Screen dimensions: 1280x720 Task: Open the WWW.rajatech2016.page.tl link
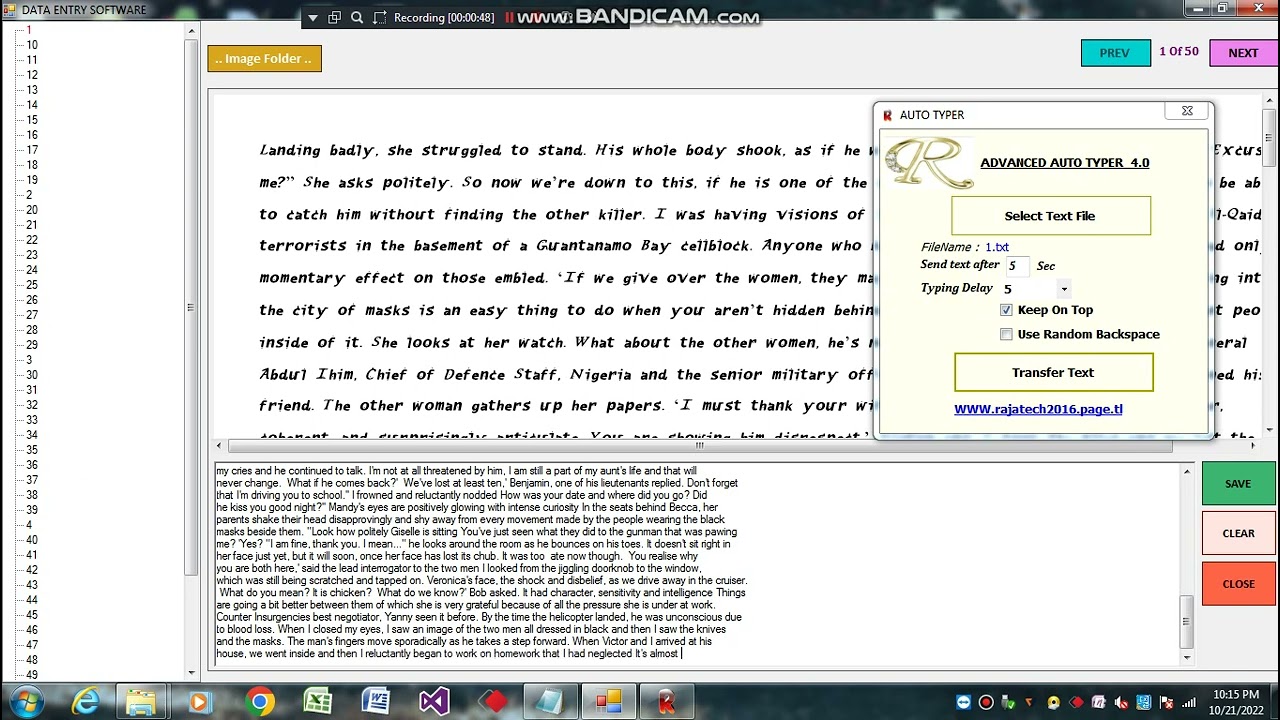tap(1038, 409)
